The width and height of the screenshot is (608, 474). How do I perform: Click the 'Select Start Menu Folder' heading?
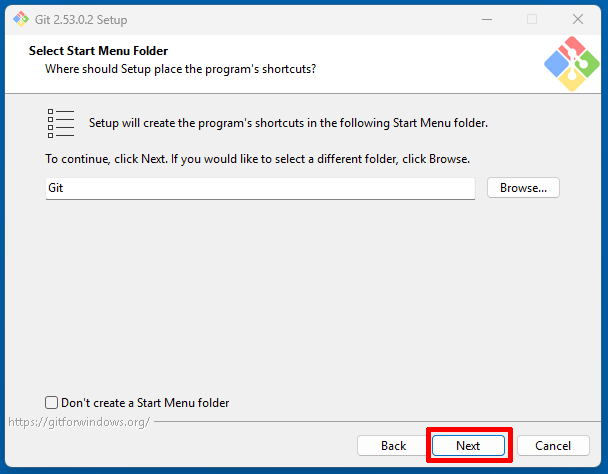click(98, 50)
